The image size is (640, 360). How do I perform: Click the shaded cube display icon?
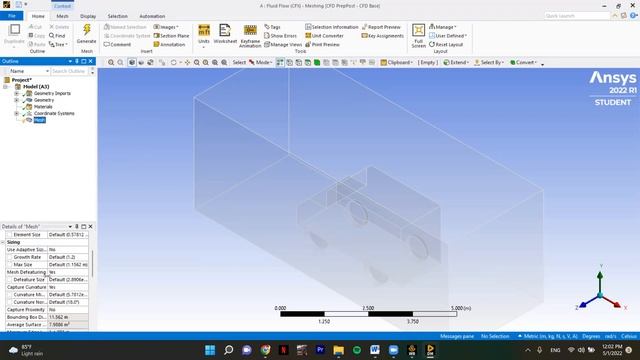pos(132,62)
